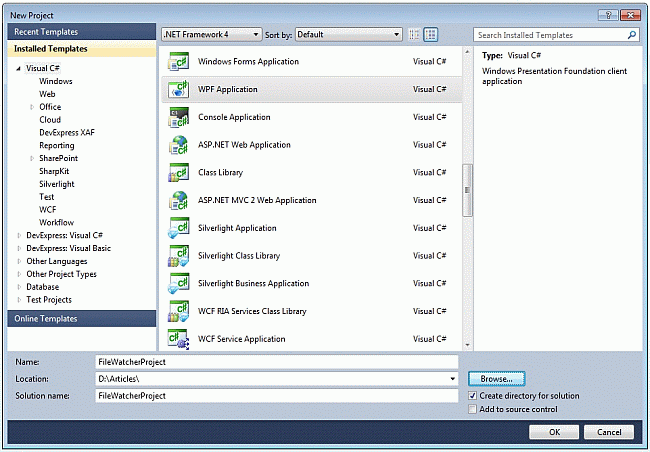Select ASP.NET MVC 2 Web Application icon
Screen dimensions: 650x452
point(179,200)
